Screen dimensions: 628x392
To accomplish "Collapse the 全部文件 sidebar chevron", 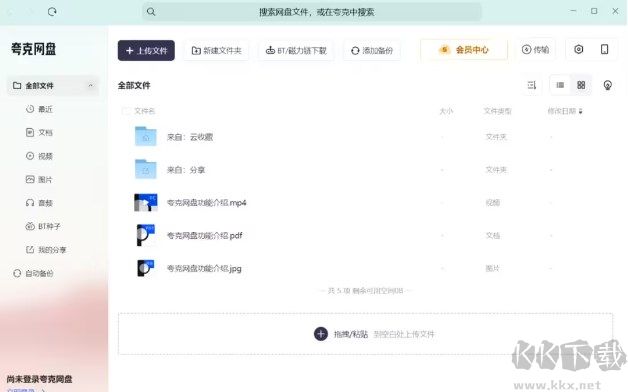I will click(x=91, y=85).
